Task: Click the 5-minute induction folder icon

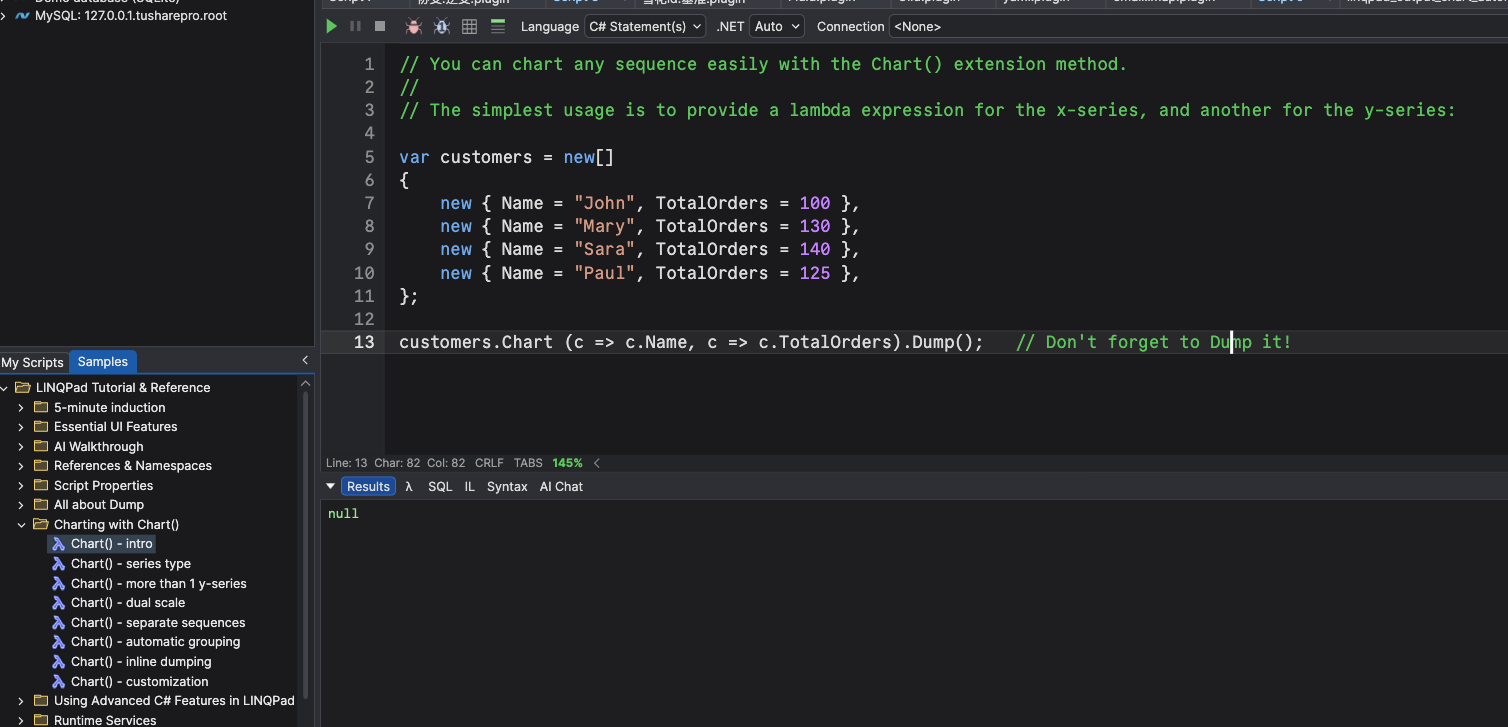Action: pos(41,407)
